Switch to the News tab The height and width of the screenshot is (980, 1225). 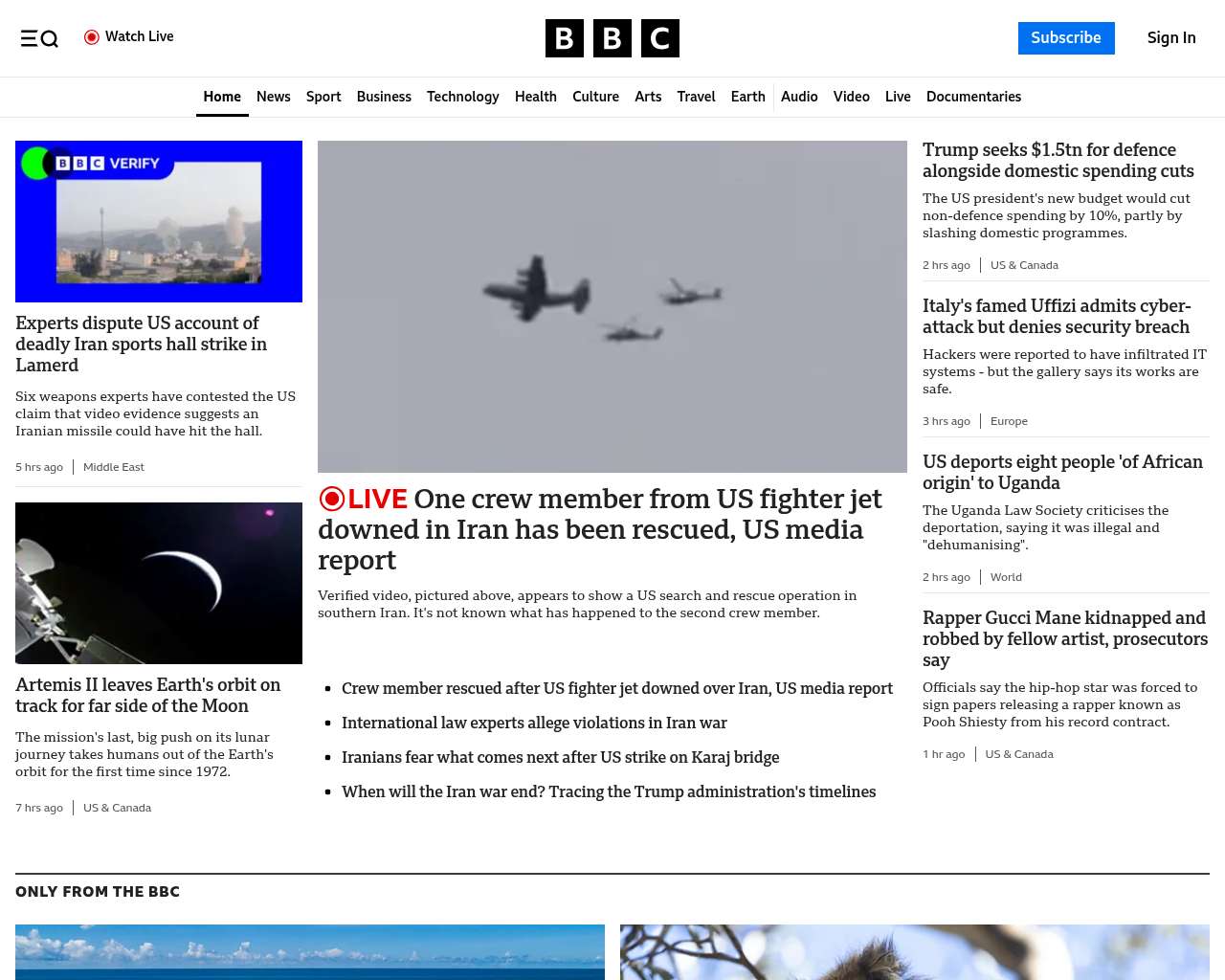click(x=274, y=97)
